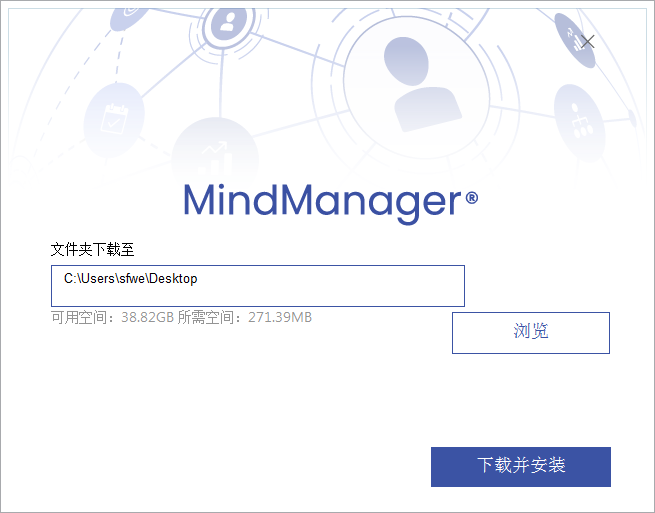
Task: Close the MindManager installer window
Action: coord(587,42)
